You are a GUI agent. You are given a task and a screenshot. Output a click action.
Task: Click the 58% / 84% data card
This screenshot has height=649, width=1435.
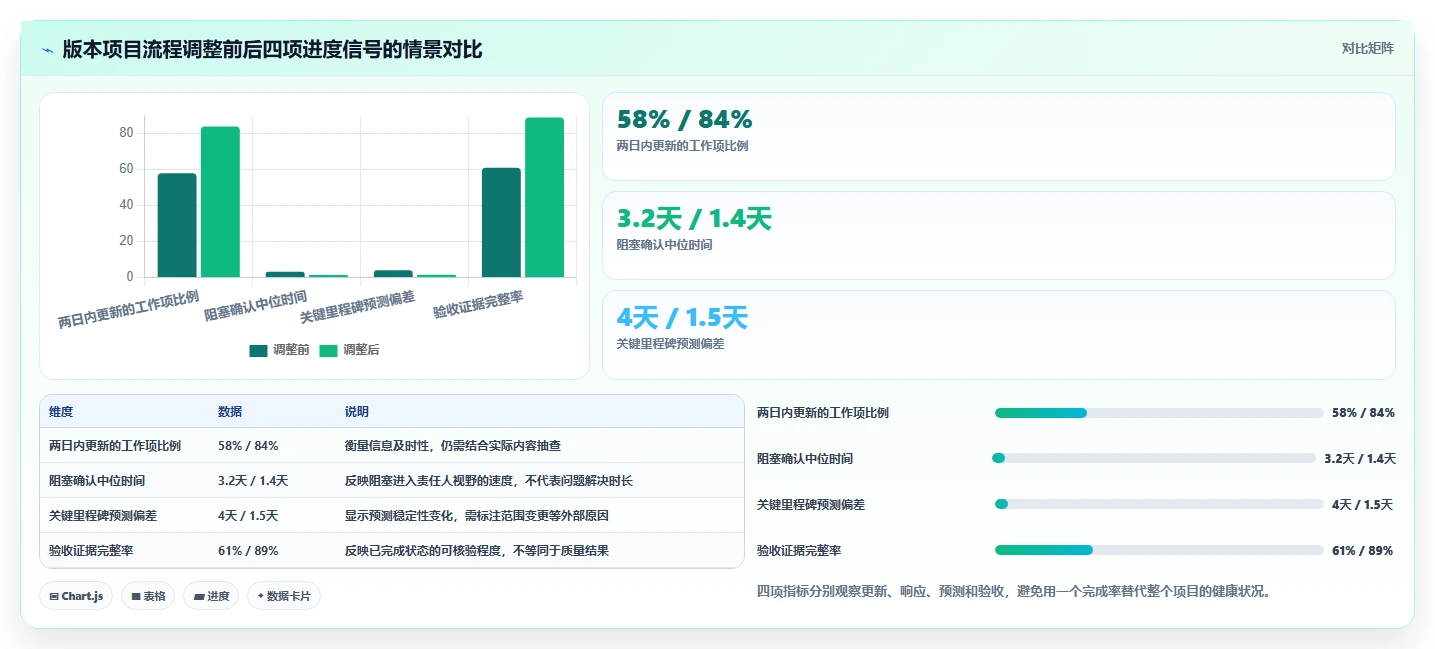(x=998, y=136)
